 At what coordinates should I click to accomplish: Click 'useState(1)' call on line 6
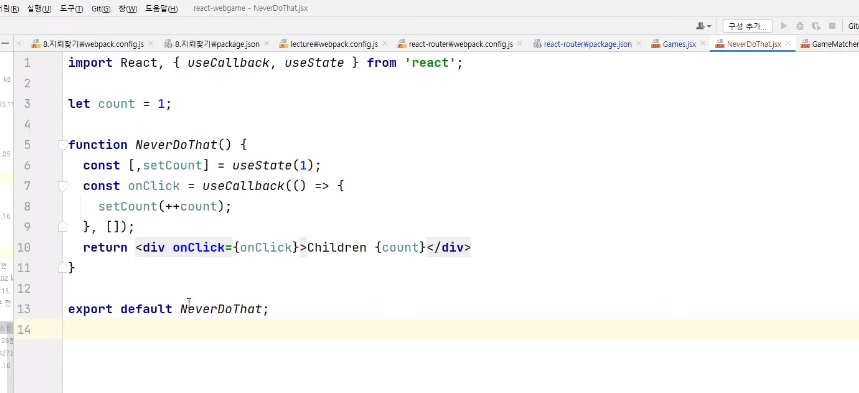273,166
